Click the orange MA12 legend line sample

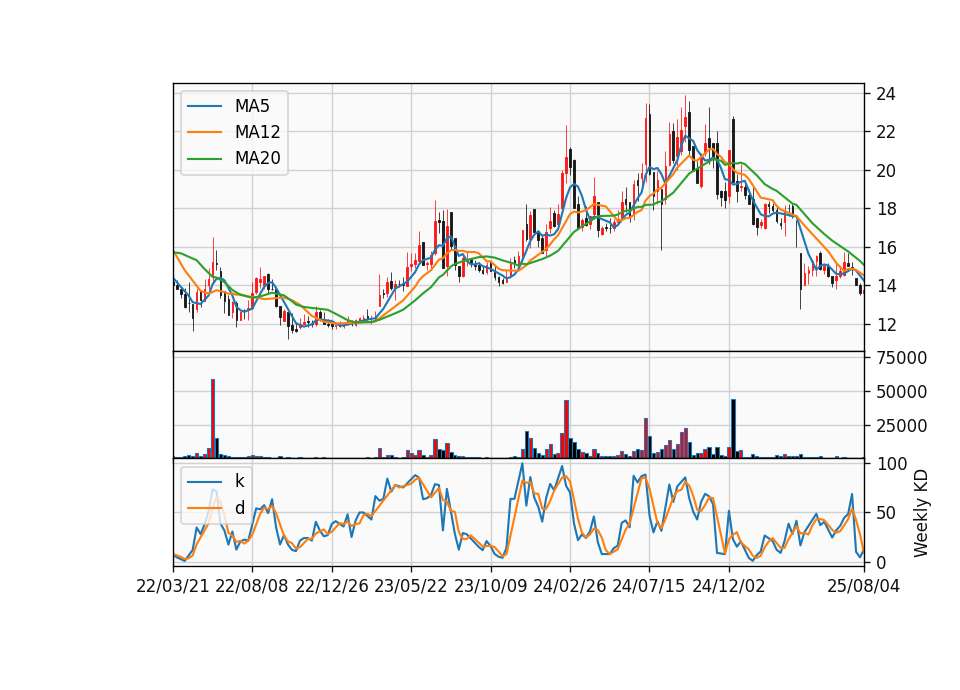(x=204, y=132)
